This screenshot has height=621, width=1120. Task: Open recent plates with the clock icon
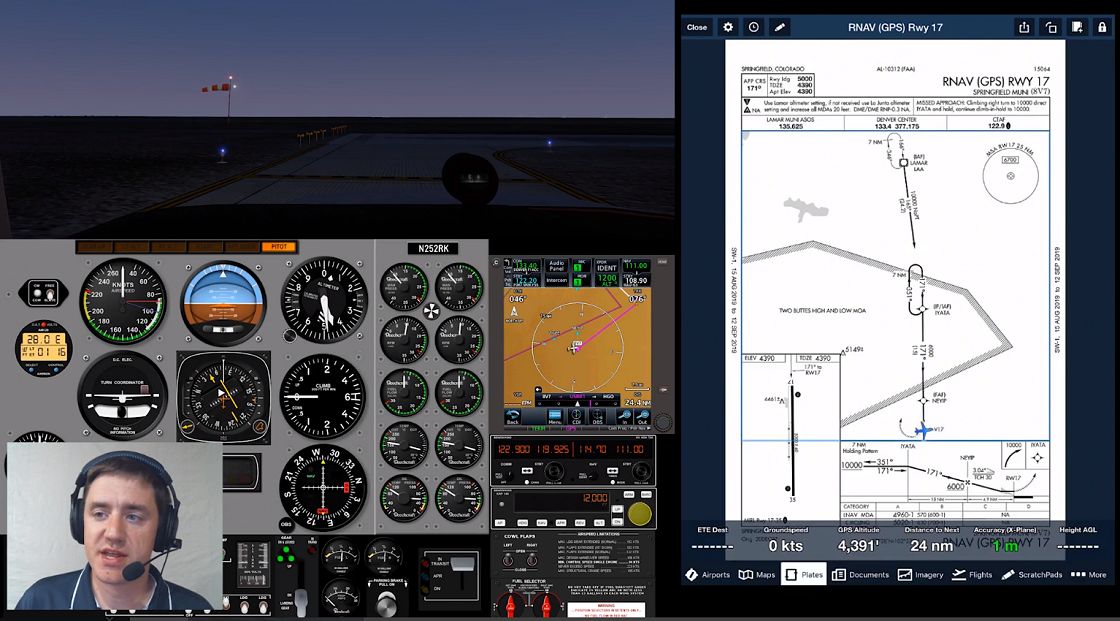coord(753,27)
